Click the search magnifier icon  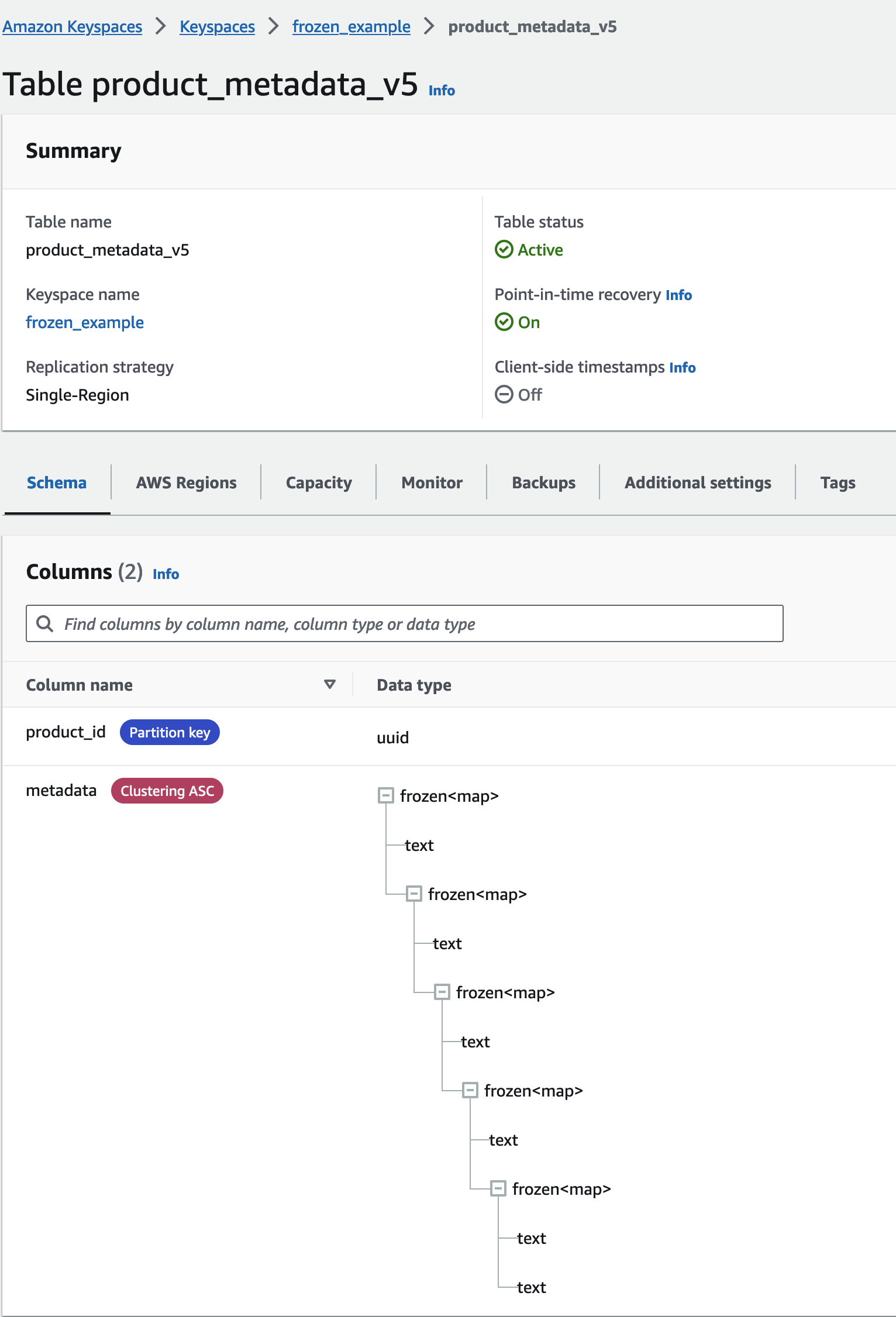[x=45, y=624]
